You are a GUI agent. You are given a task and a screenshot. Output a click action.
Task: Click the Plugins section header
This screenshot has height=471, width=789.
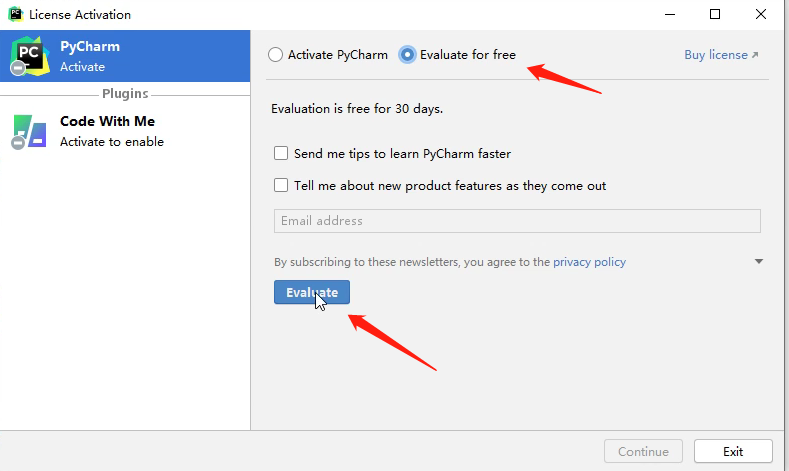[125, 94]
